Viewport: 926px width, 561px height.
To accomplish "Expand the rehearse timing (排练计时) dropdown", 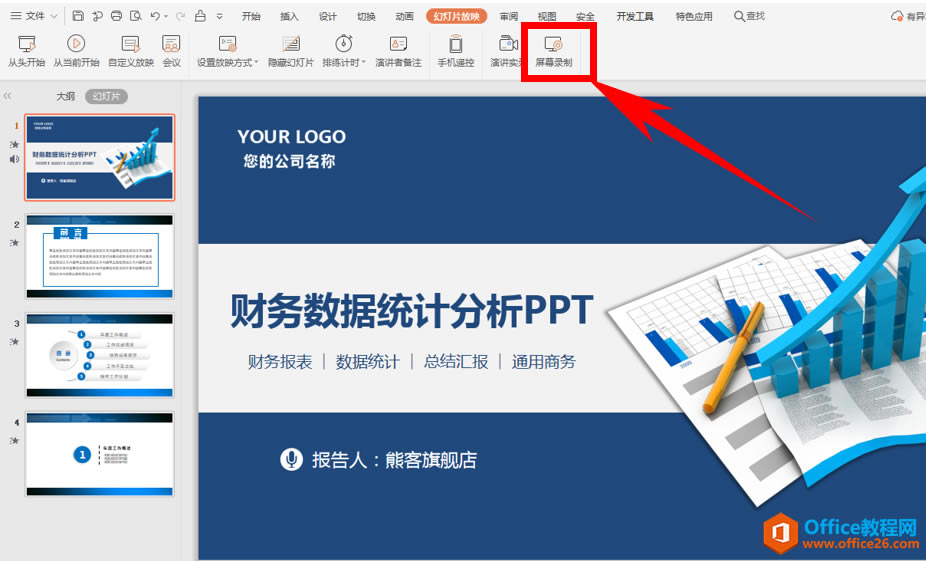I will [x=363, y=63].
